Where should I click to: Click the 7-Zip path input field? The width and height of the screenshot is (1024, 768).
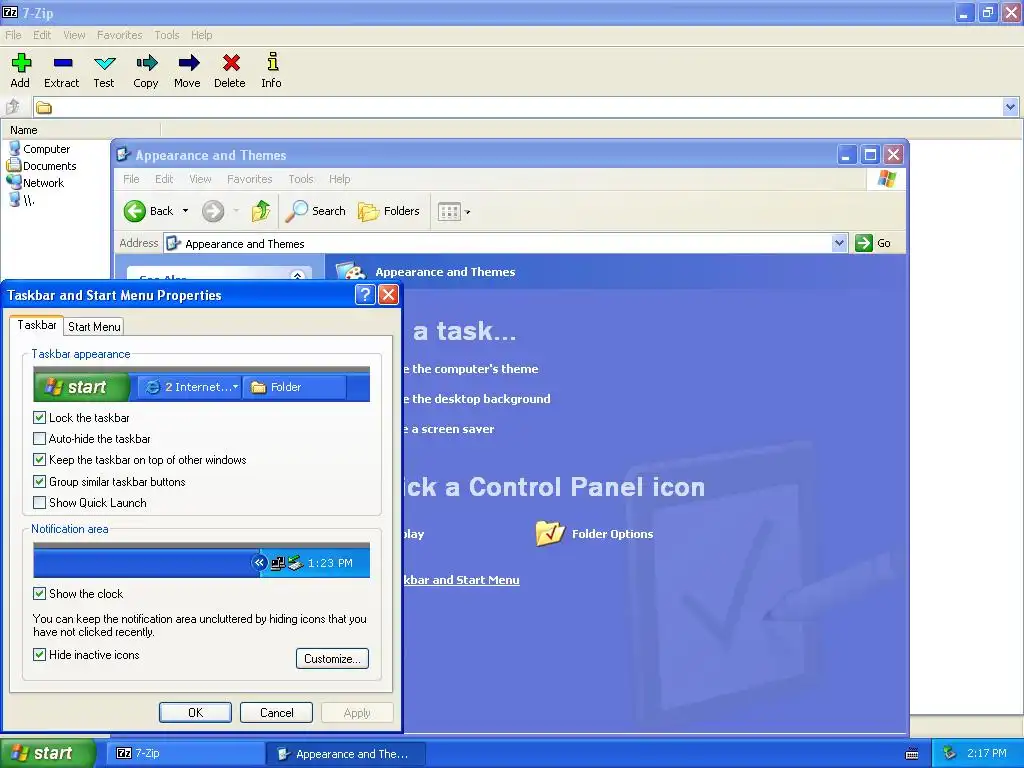click(517, 107)
